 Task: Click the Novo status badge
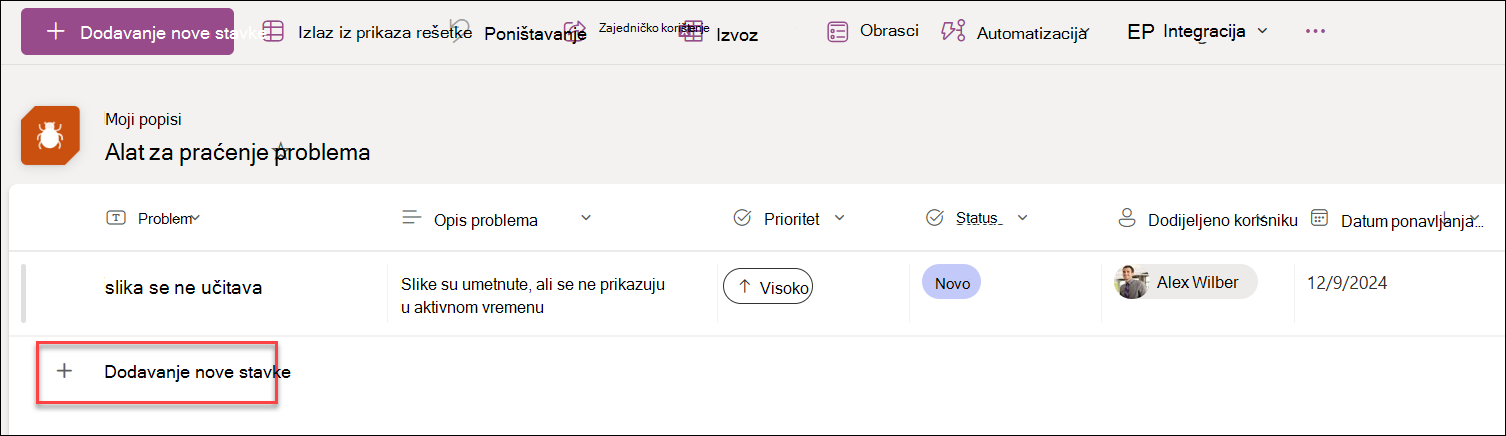click(x=952, y=283)
